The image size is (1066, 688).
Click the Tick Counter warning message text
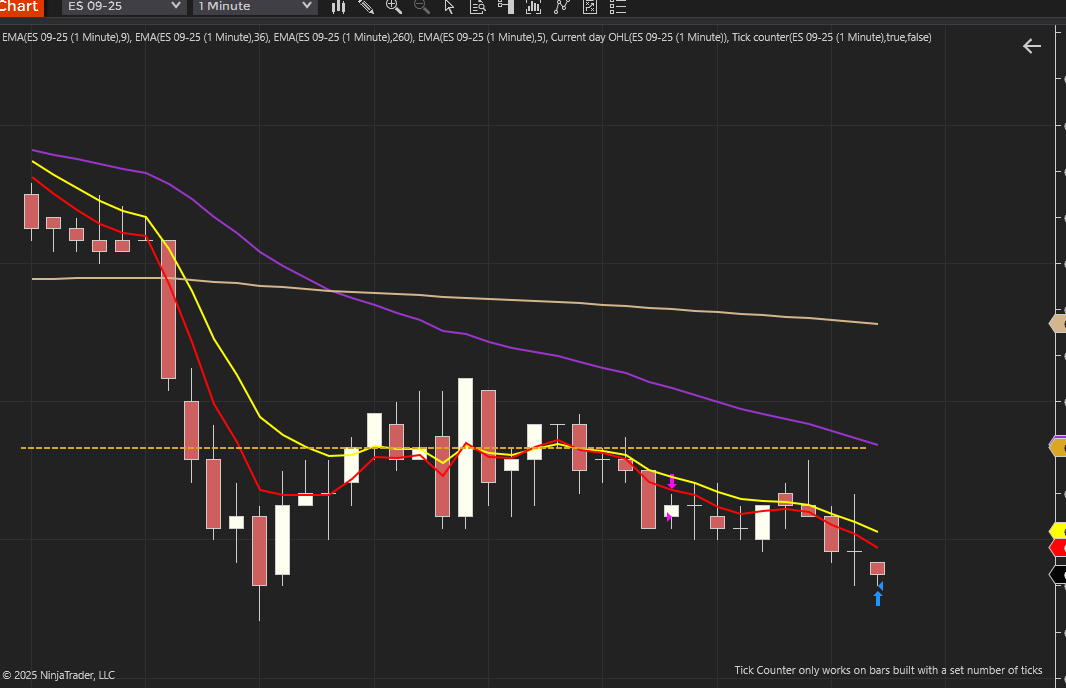point(888,670)
